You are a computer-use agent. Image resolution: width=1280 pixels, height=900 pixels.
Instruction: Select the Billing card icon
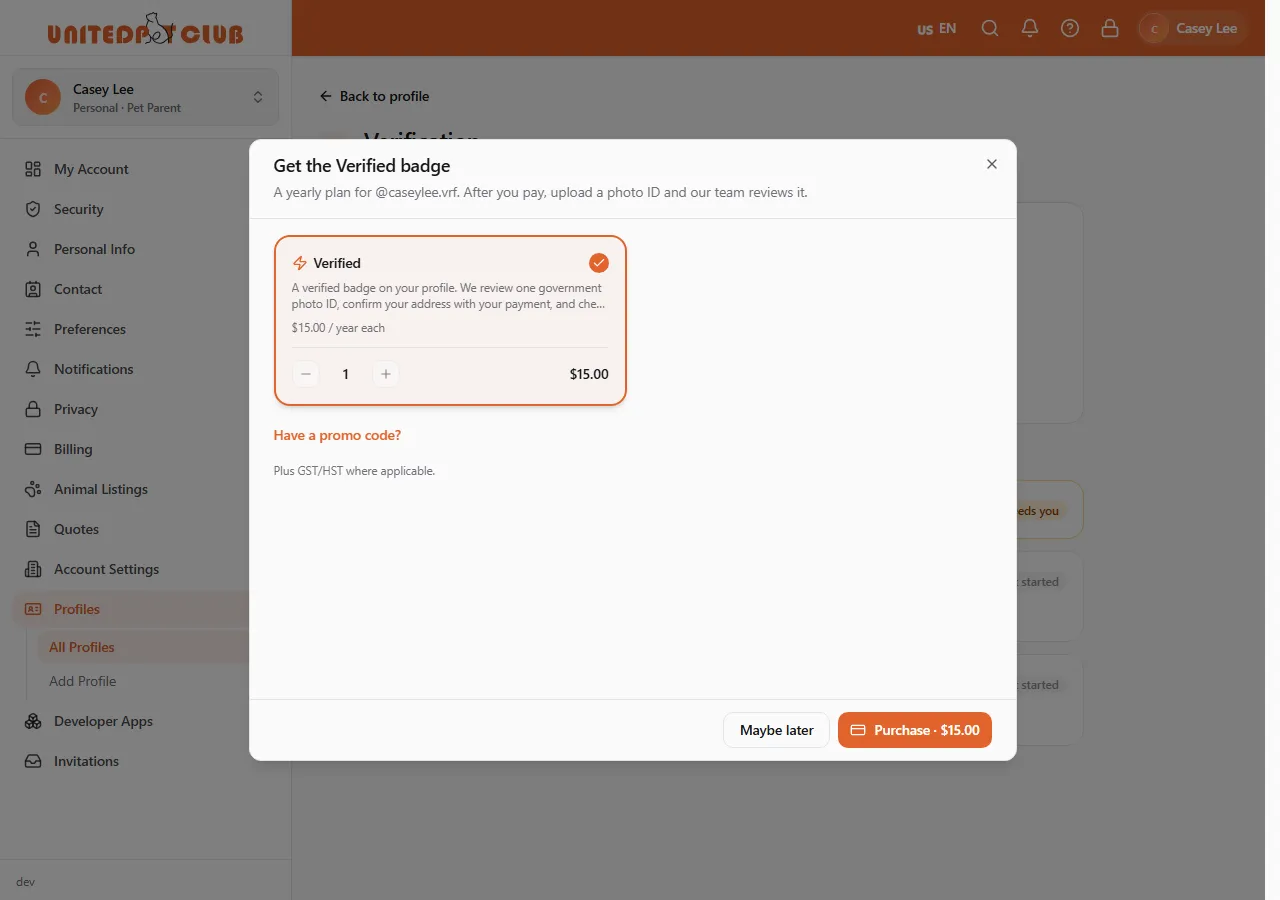(x=33, y=449)
